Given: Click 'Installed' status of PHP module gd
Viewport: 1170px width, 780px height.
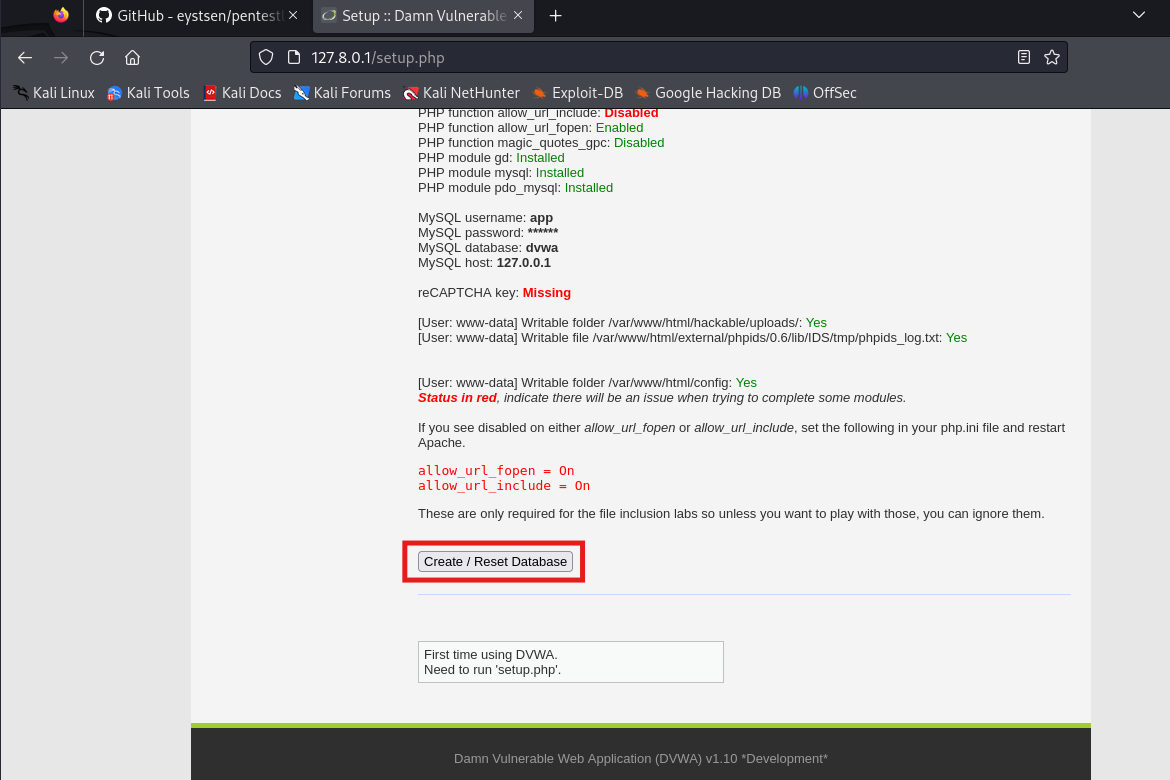Looking at the screenshot, I should 540,157.
